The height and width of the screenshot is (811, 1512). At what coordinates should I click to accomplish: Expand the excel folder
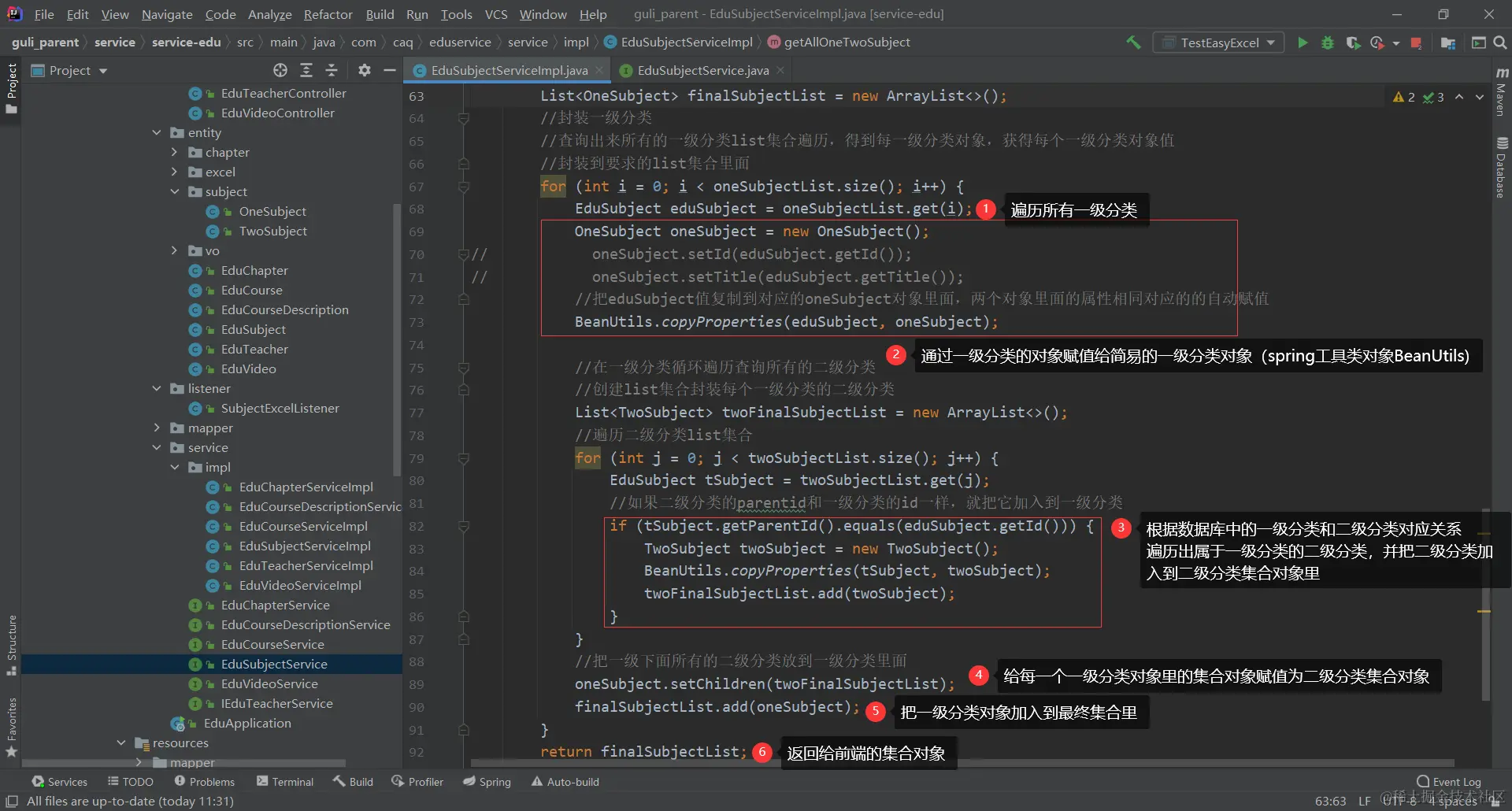(x=175, y=172)
